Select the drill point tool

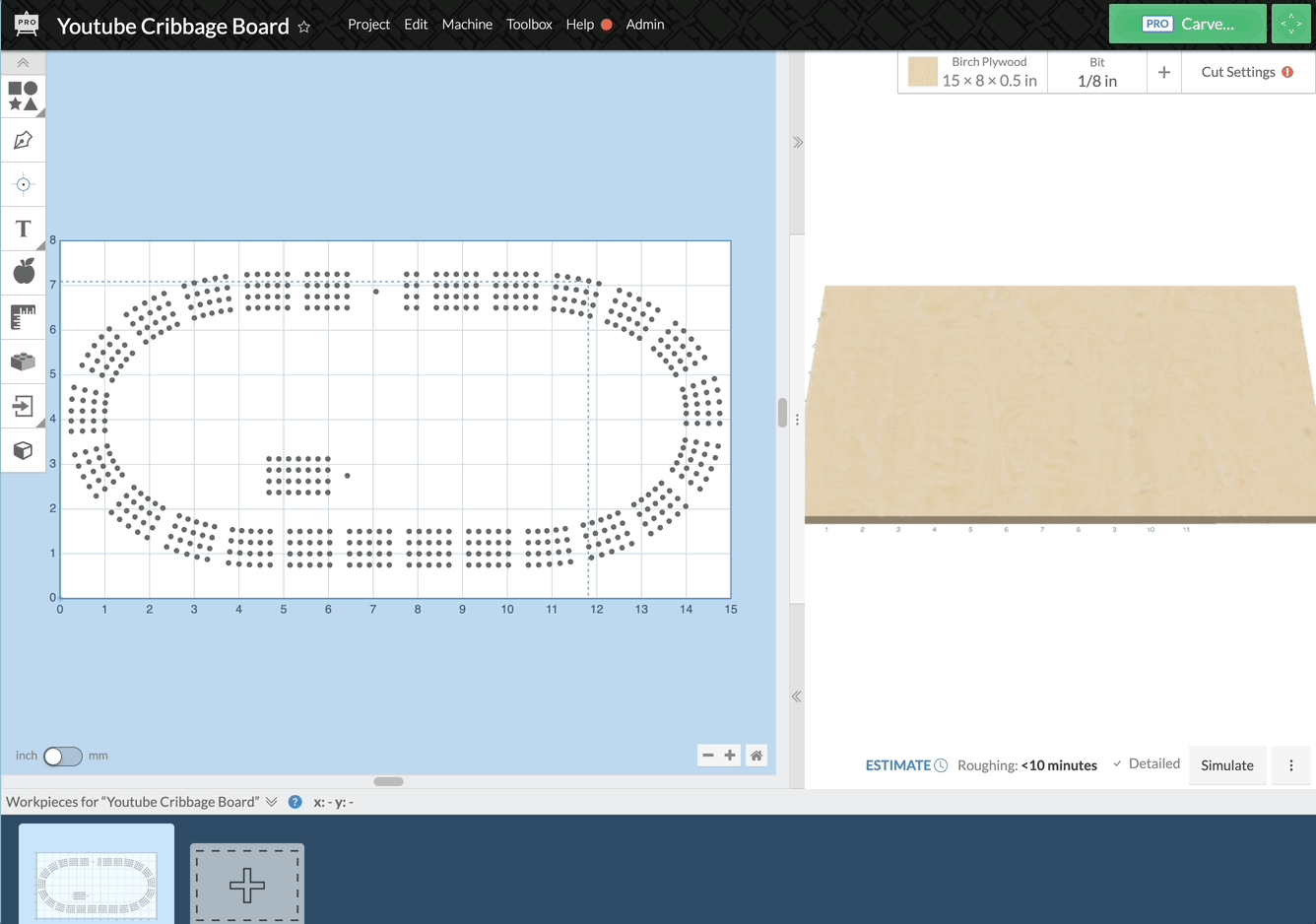(23, 184)
